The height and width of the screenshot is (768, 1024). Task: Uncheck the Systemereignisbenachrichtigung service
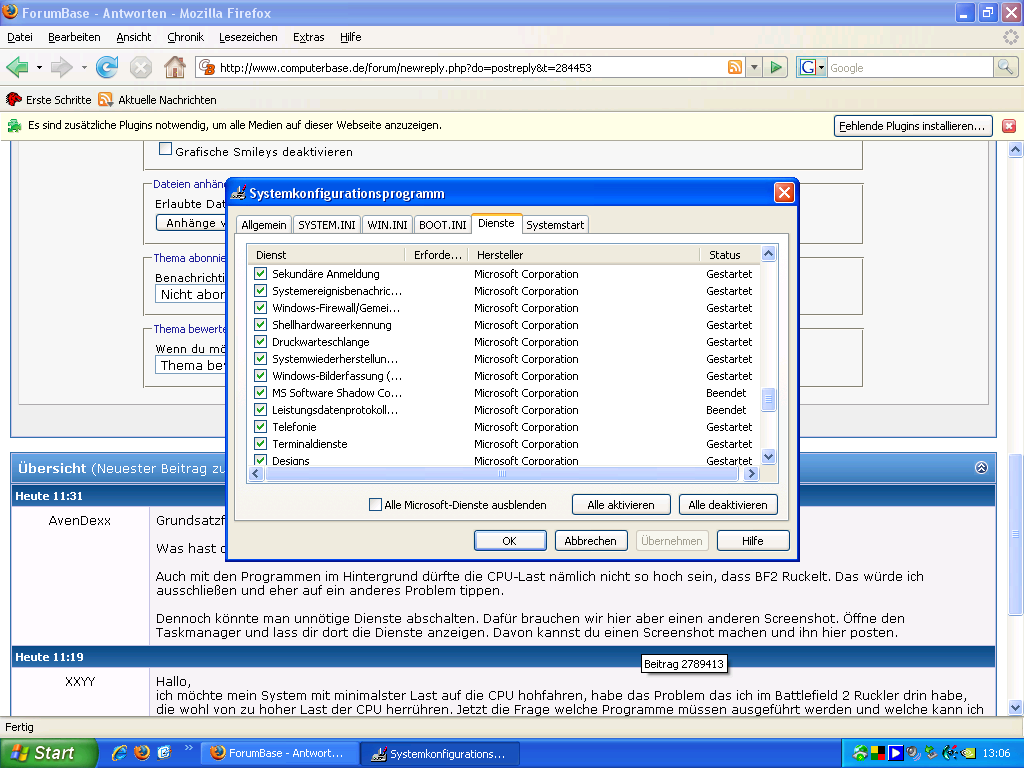pyautogui.click(x=261, y=291)
